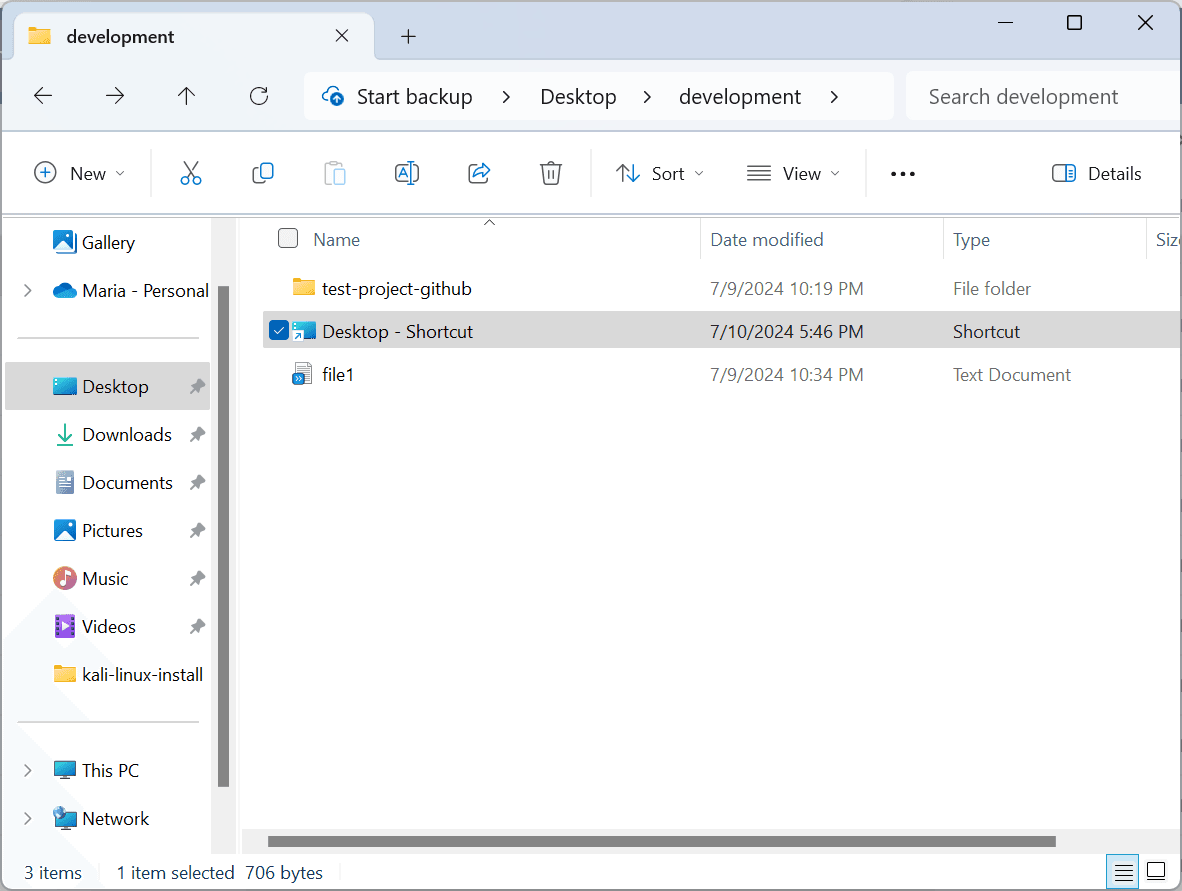Click the Text Document type cell

click(x=1011, y=375)
